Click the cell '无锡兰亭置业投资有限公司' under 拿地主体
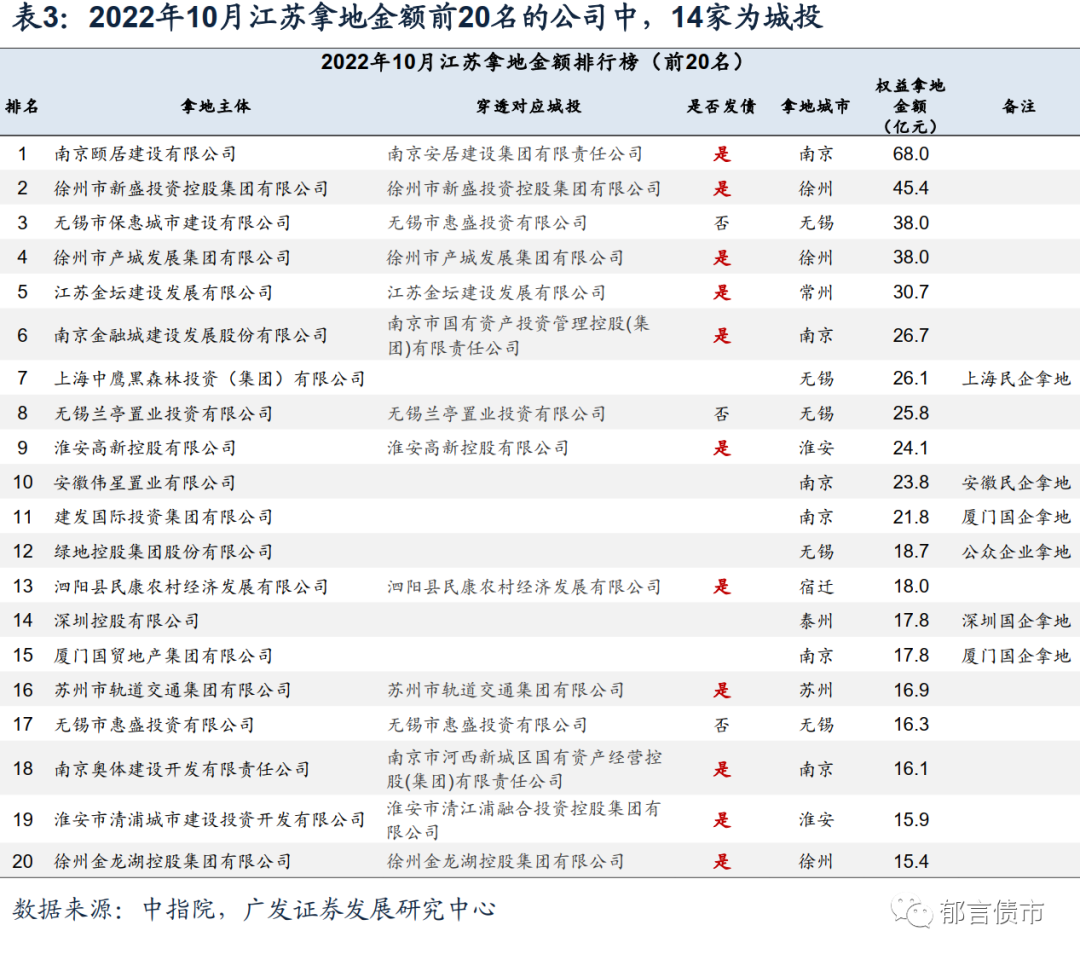 [x=164, y=413]
